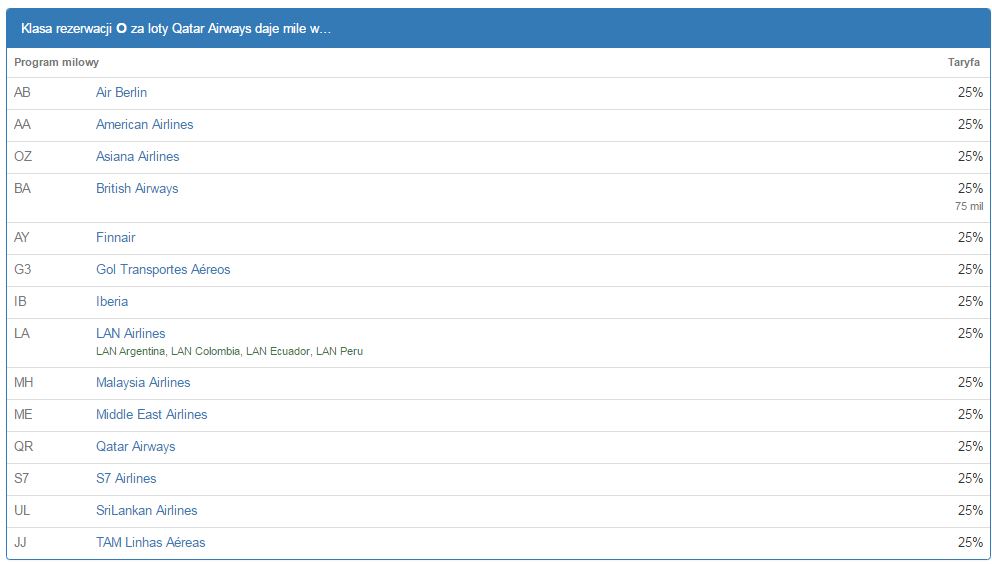Open the Air Berlin link
Viewport: 992px width, 564px height.
click(x=121, y=92)
